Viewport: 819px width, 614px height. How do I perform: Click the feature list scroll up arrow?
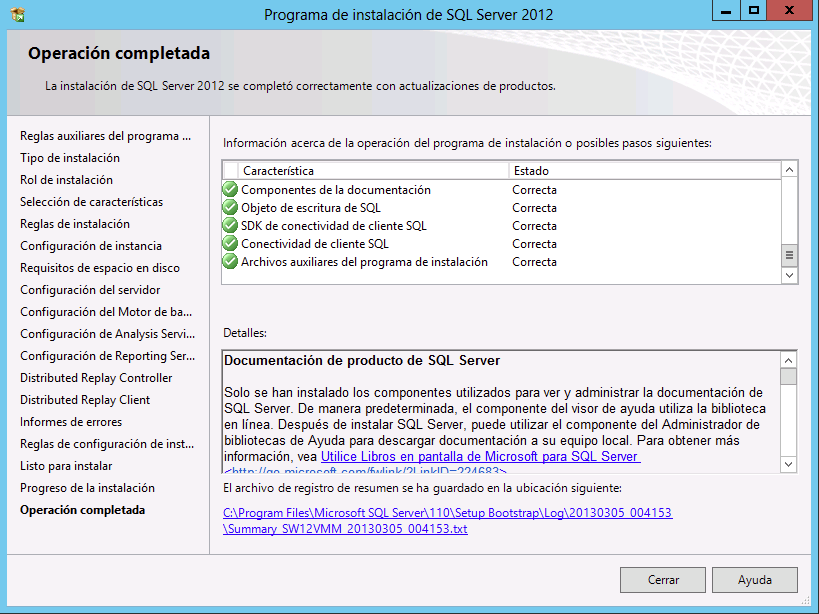[x=789, y=170]
